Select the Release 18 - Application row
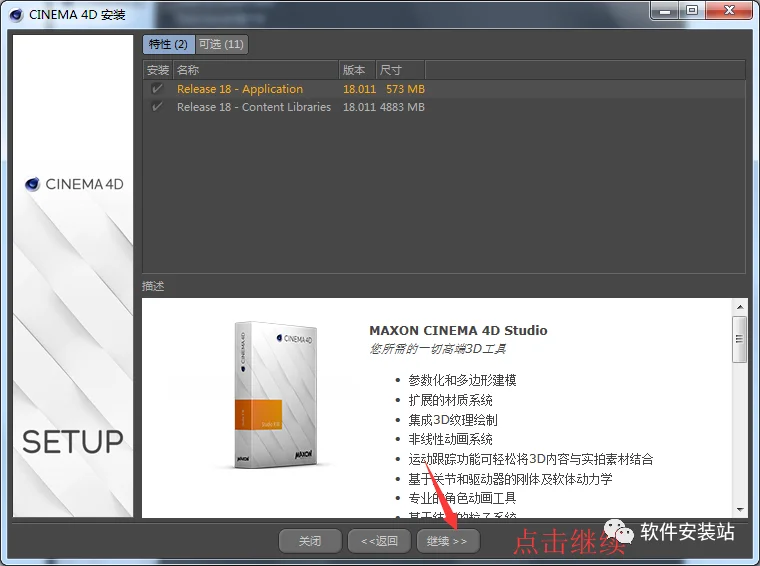 [x=444, y=89]
